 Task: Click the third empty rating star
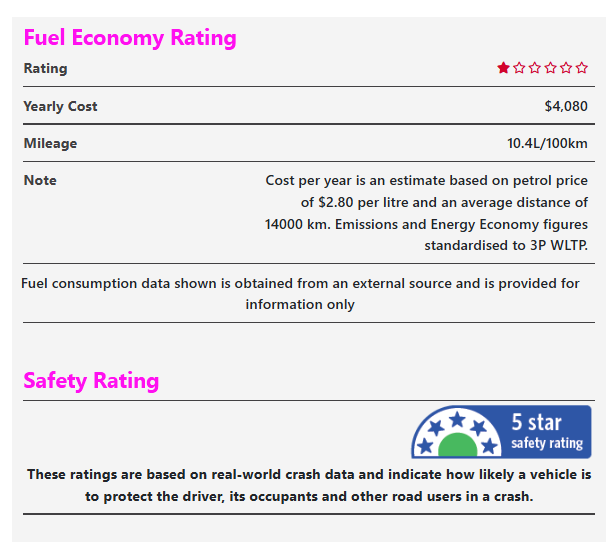point(535,68)
